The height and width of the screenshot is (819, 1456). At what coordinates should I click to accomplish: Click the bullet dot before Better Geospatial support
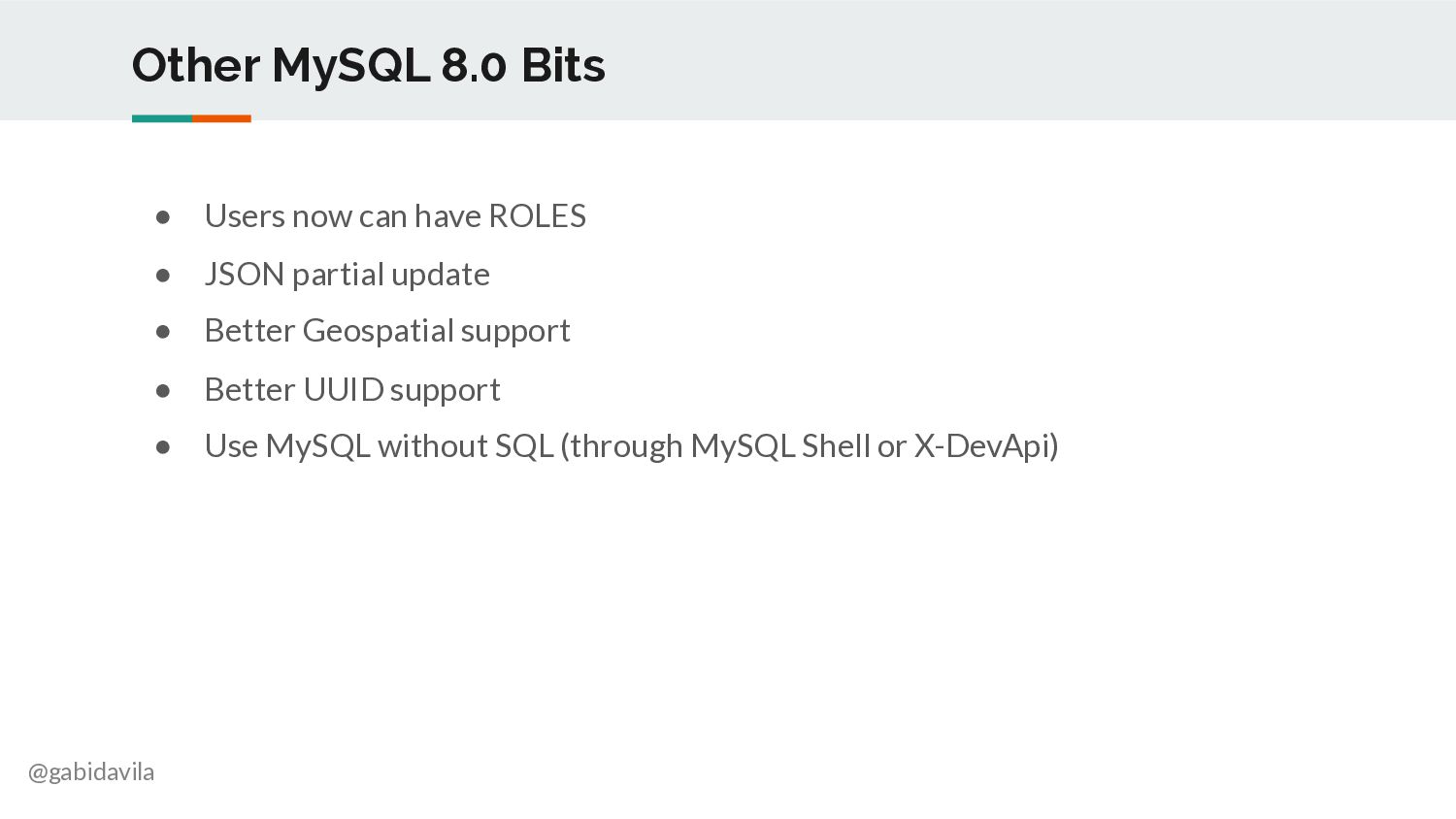click(x=163, y=332)
